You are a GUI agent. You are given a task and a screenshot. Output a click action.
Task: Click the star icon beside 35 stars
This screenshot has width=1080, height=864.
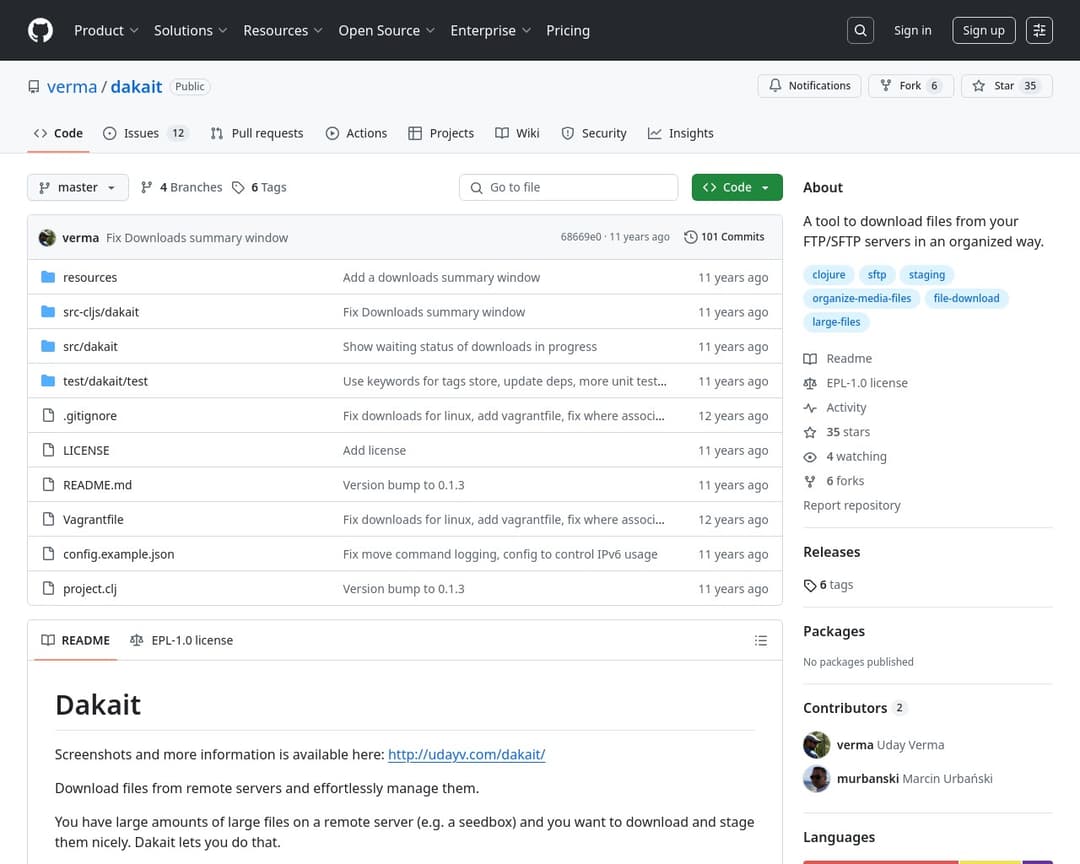pyautogui.click(x=810, y=432)
